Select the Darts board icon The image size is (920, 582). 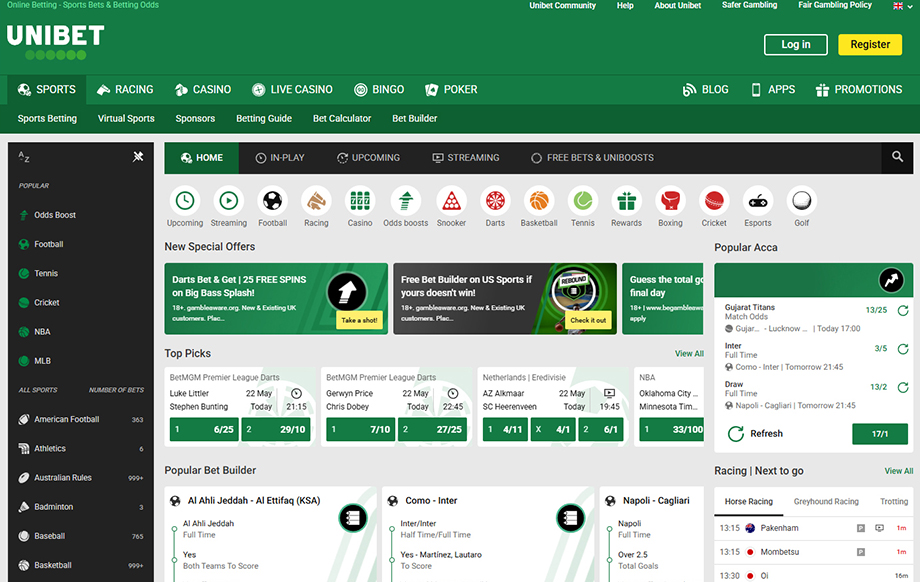[495, 201]
